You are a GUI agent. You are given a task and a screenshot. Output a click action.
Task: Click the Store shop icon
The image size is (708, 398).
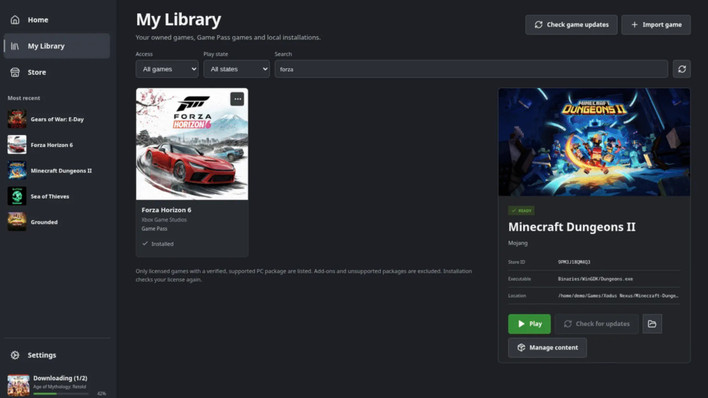coord(15,72)
